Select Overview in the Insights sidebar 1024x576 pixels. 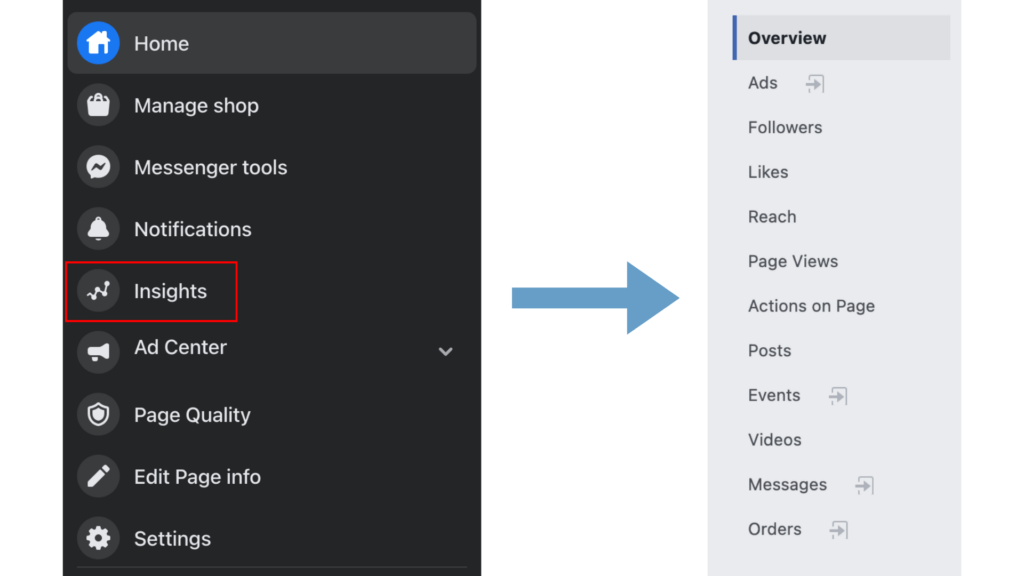coord(786,37)
